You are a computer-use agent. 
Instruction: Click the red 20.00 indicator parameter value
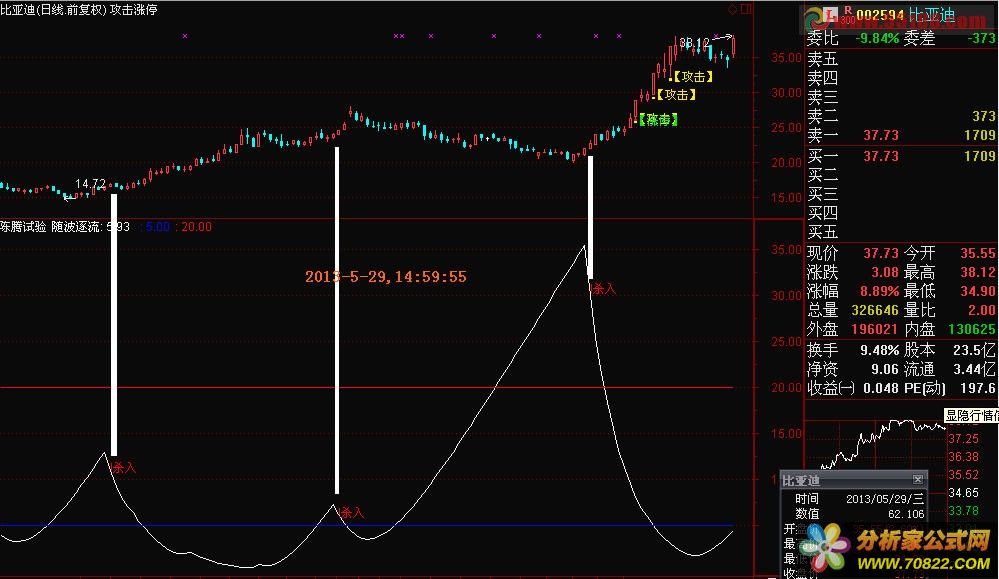[196, 227]
